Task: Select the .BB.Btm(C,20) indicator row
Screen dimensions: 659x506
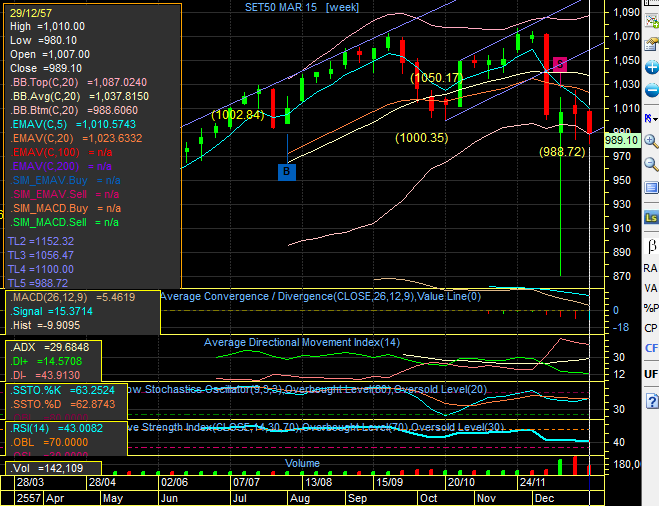Action: pyautogui.click(x=74, y=111)
